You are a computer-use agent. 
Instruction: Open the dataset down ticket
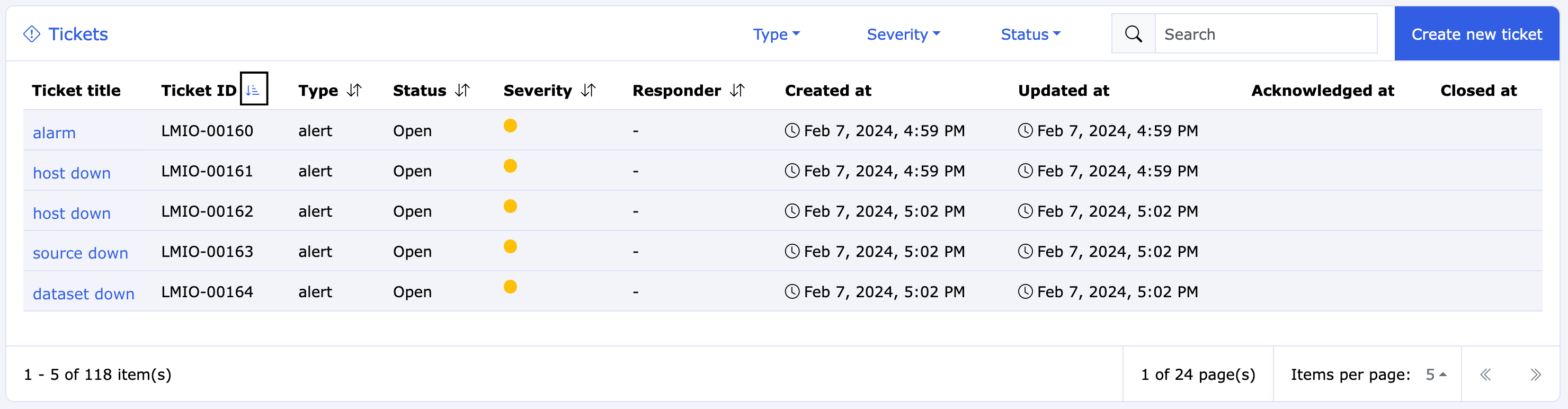point(83,294)
